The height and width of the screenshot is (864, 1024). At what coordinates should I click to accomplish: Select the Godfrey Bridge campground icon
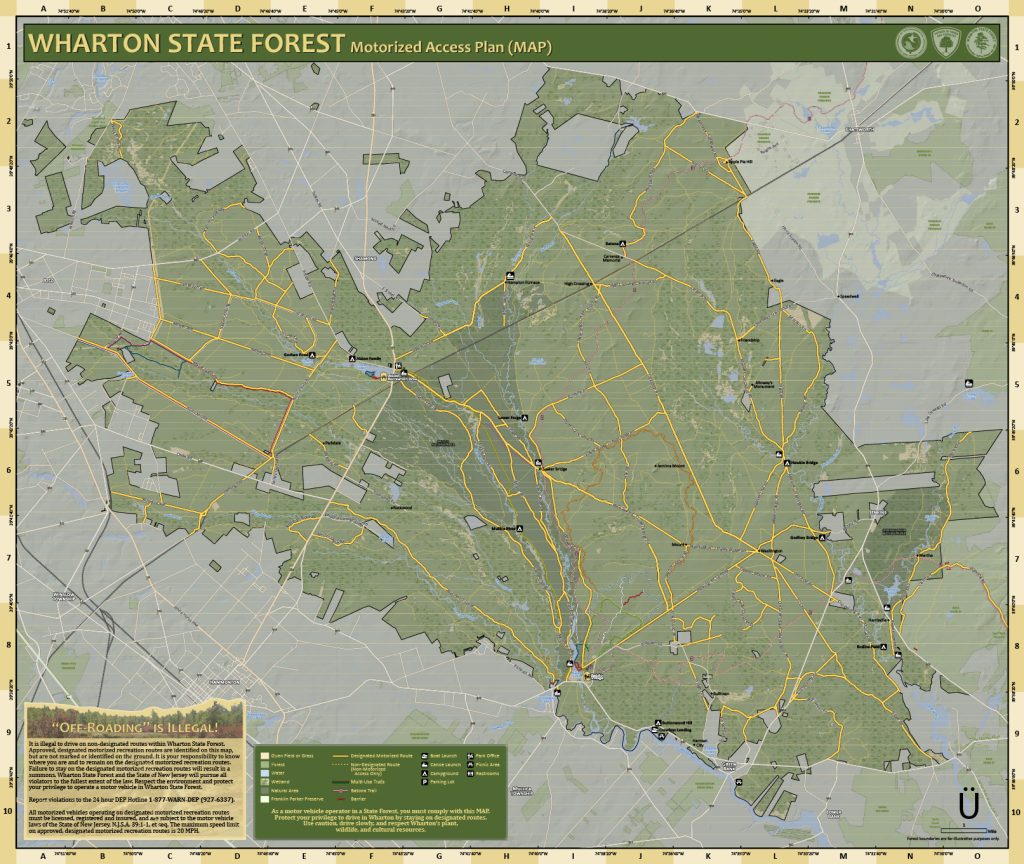click(x=822, y=537)
